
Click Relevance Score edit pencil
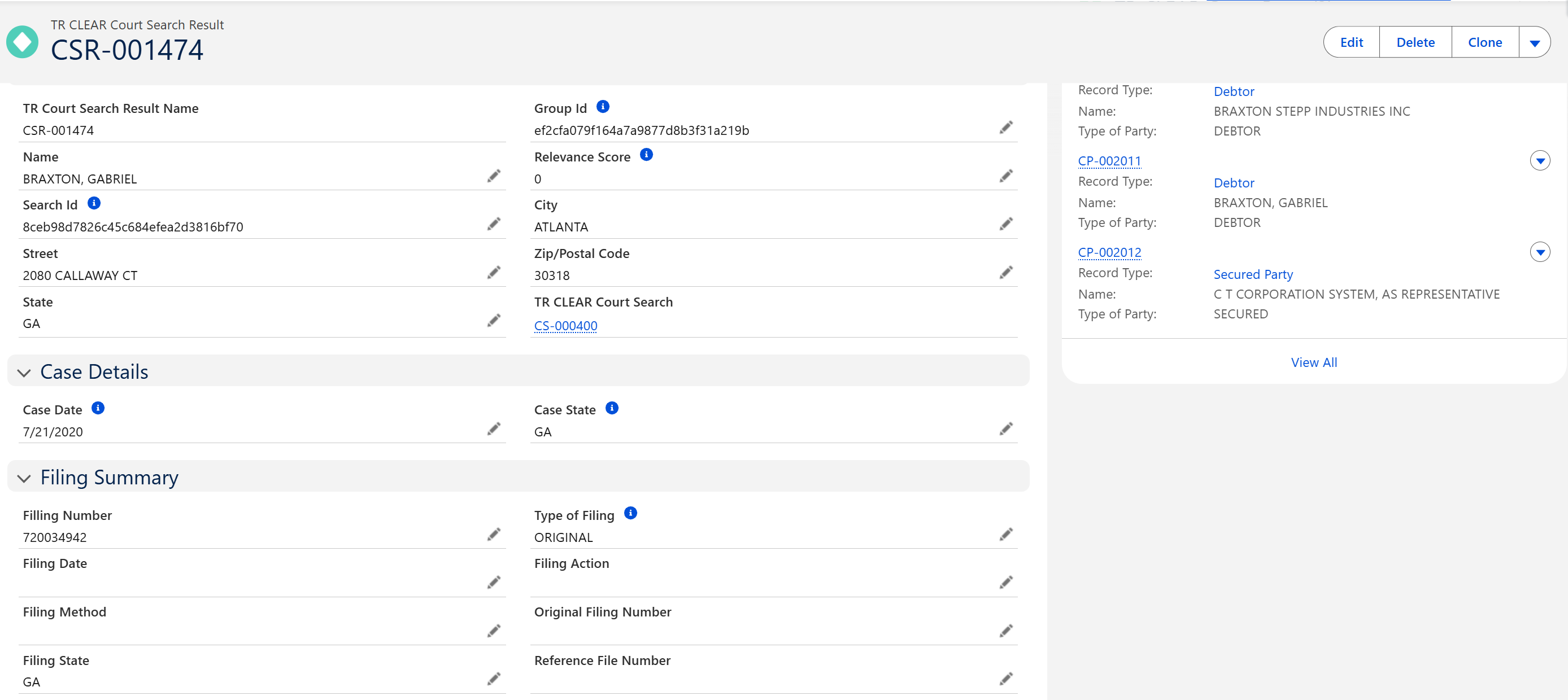pos(1005,176)
